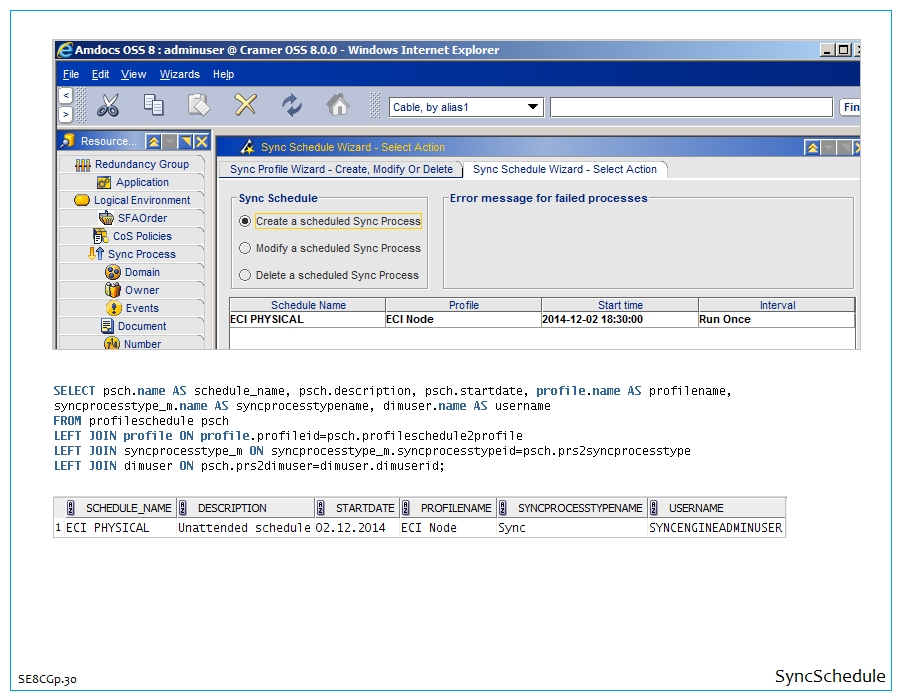The image size is (900, 700).
Task: Click the Home toolbar icon
Action: [x=338, y=105]
